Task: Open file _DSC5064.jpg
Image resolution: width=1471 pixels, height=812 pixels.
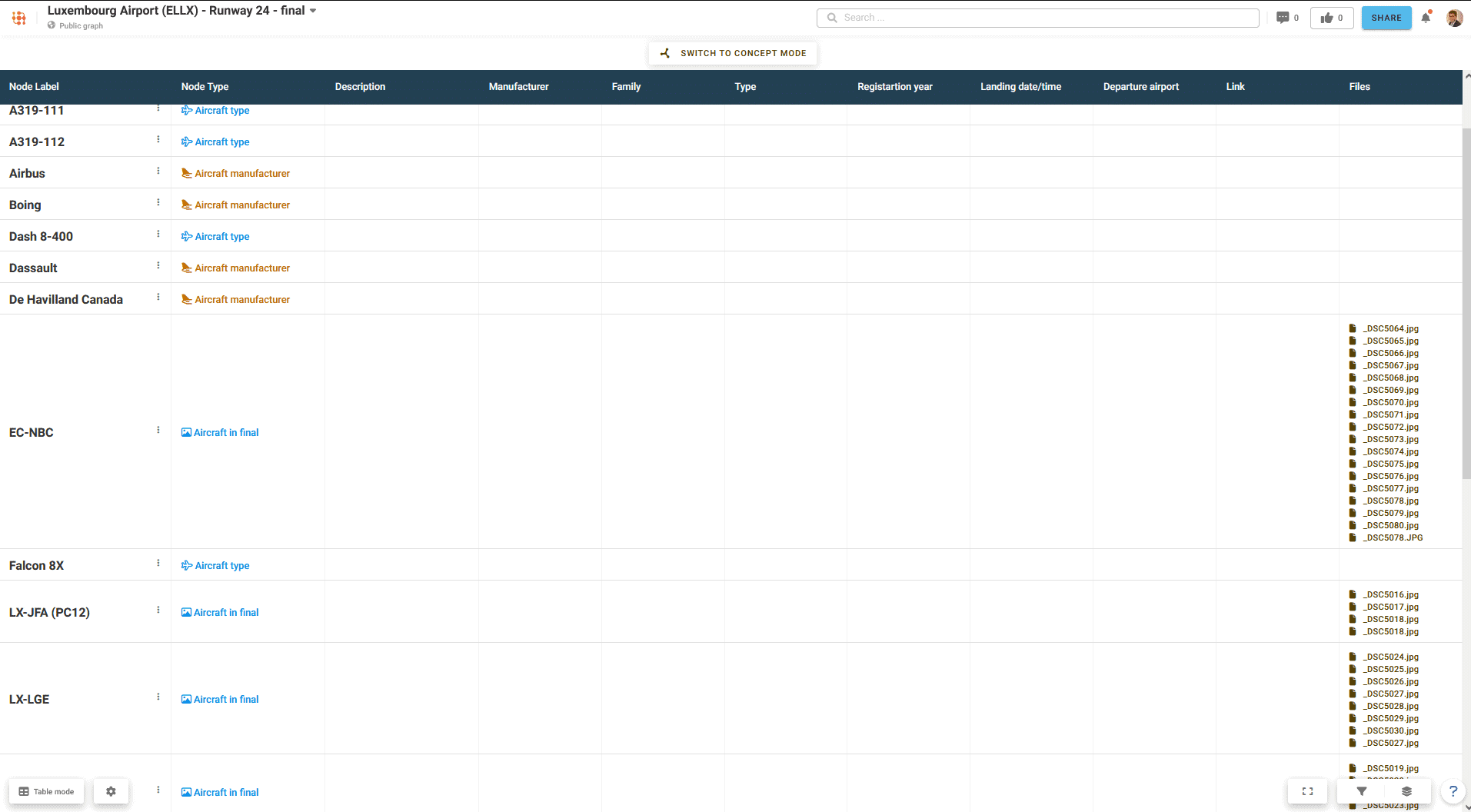Action: coord(1391,329)
